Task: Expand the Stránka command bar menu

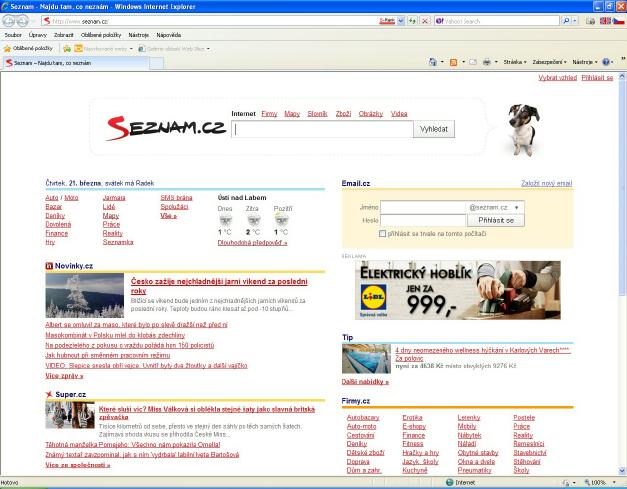Action: [x=515, y=62]
